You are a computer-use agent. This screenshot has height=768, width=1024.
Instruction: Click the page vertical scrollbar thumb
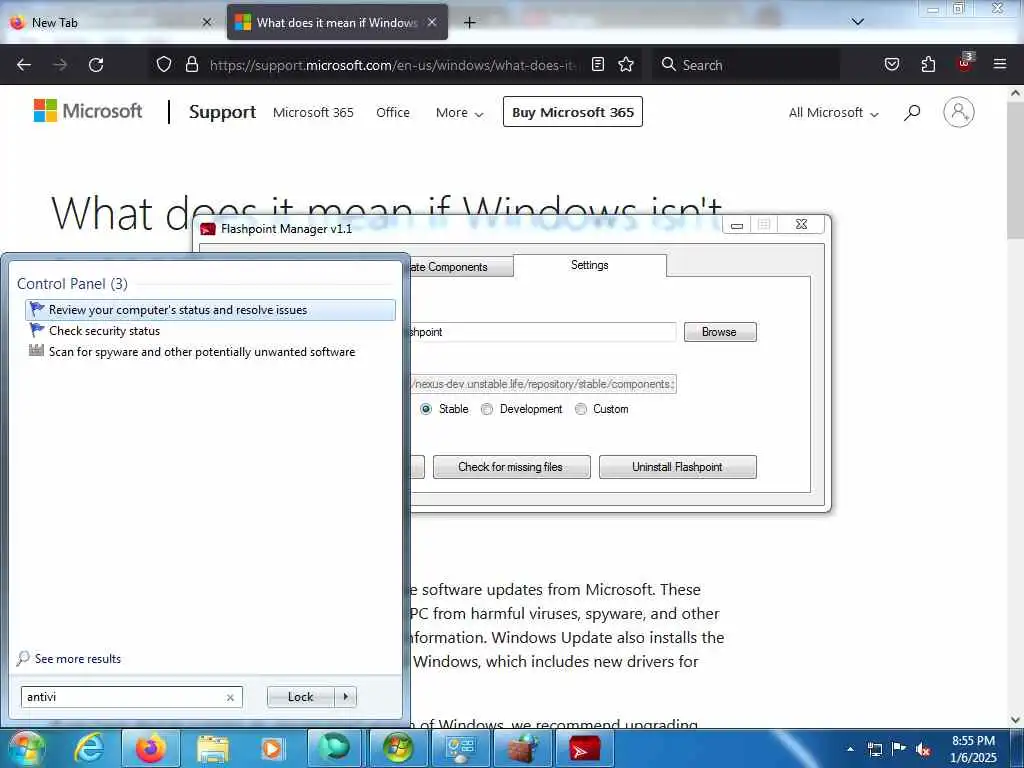pos(1015,171)
